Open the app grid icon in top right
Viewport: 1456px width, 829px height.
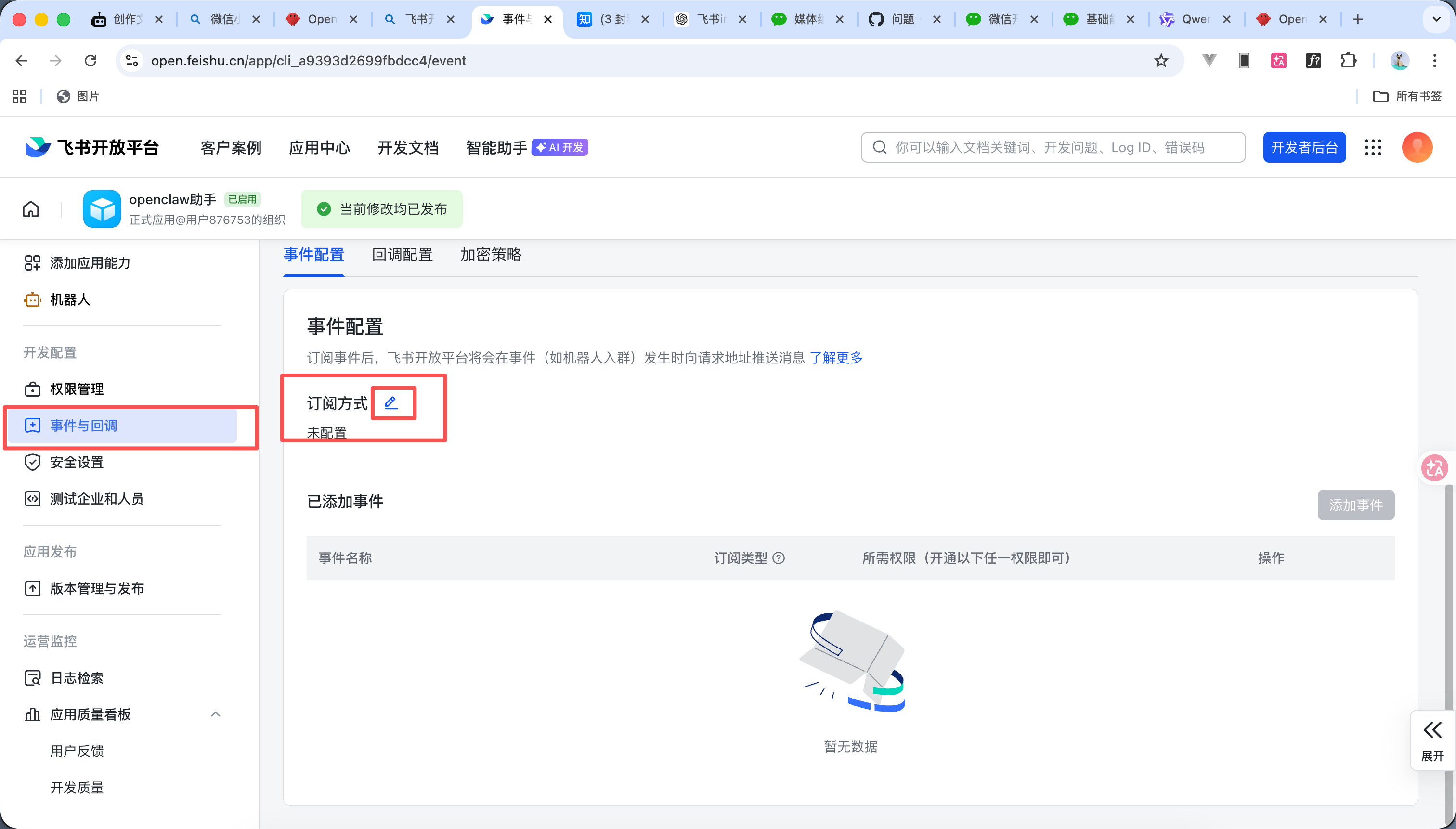[1373, 147]
